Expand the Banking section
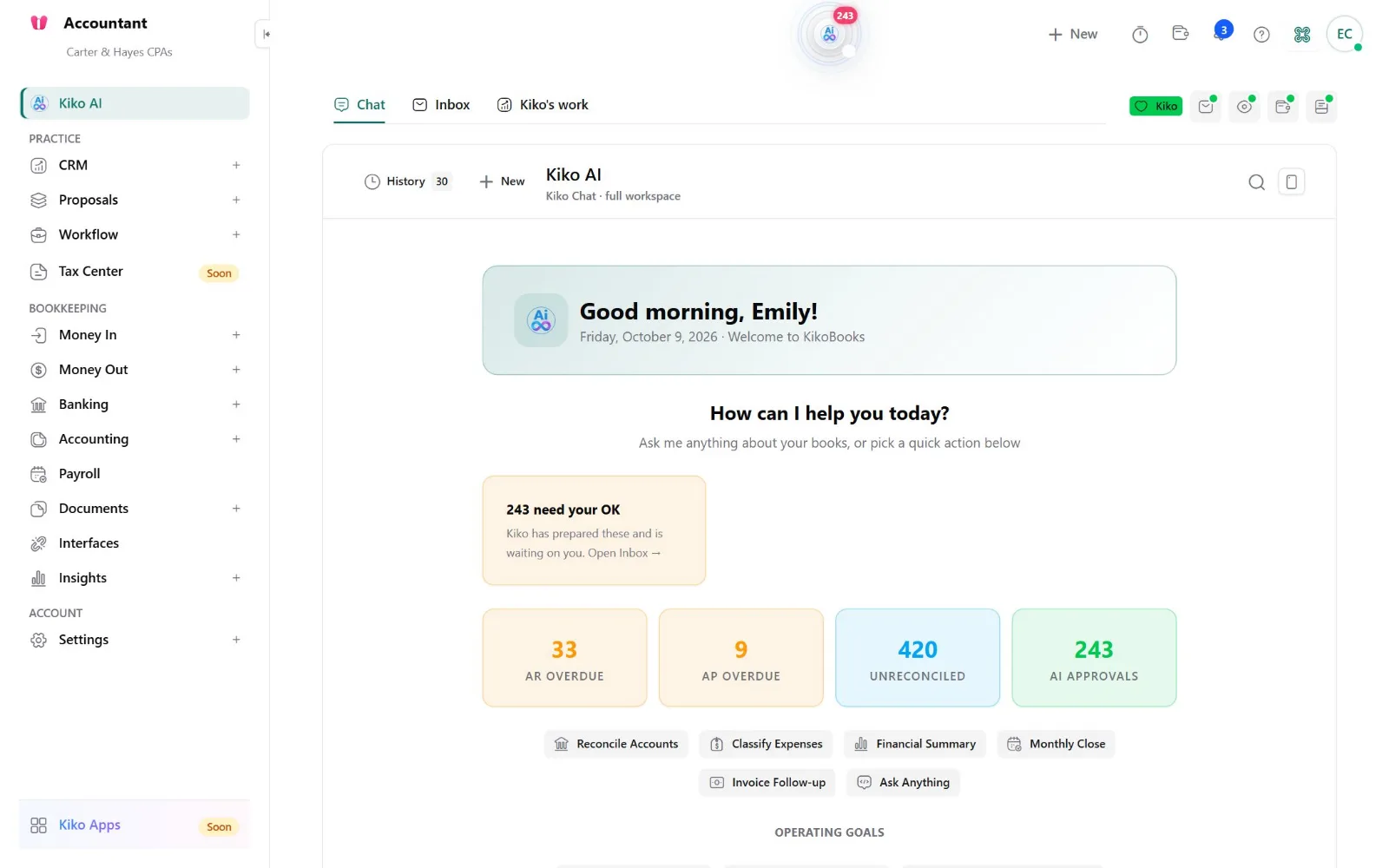 (236, 404)
